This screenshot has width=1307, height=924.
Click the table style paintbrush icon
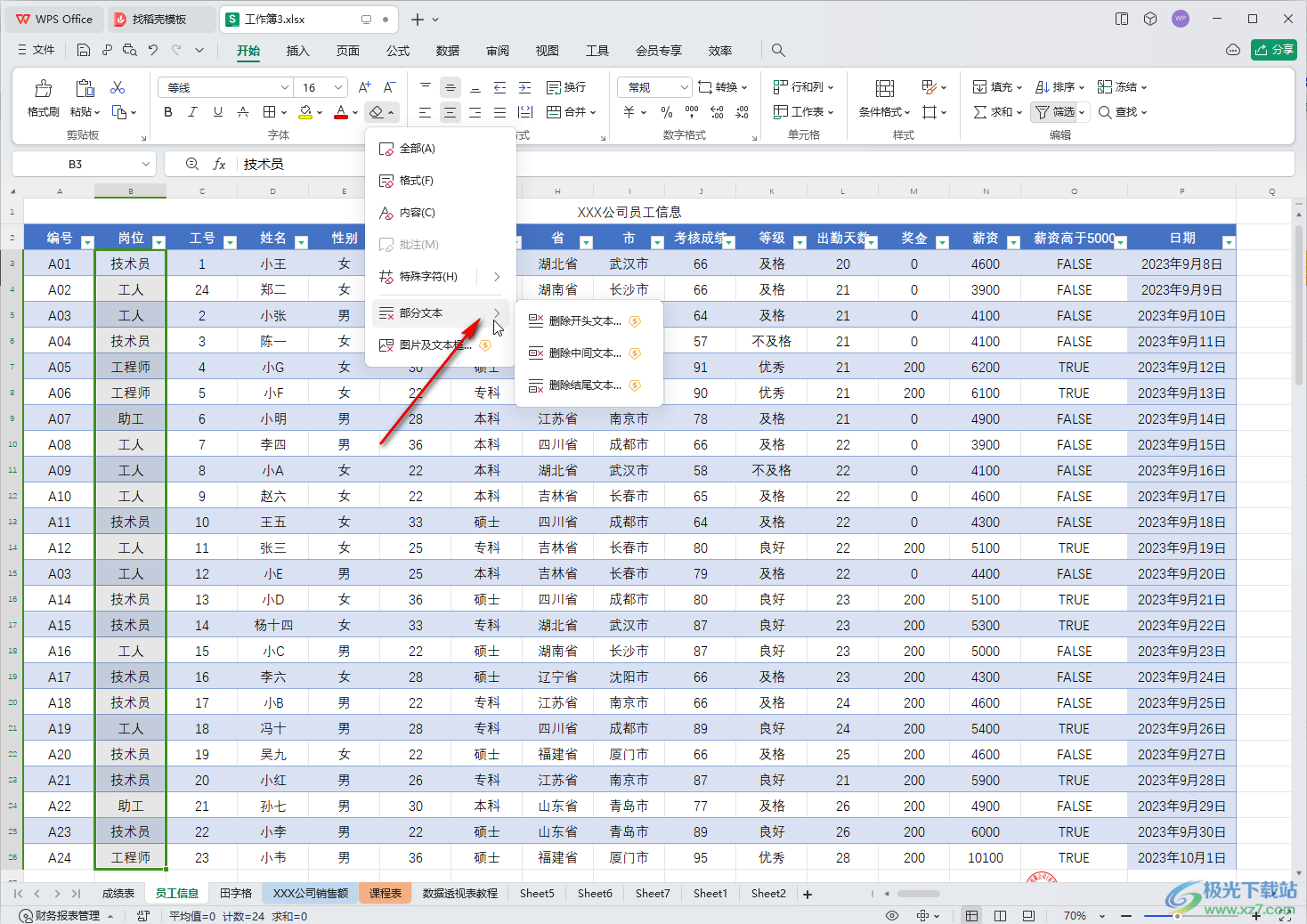point(929,87)
